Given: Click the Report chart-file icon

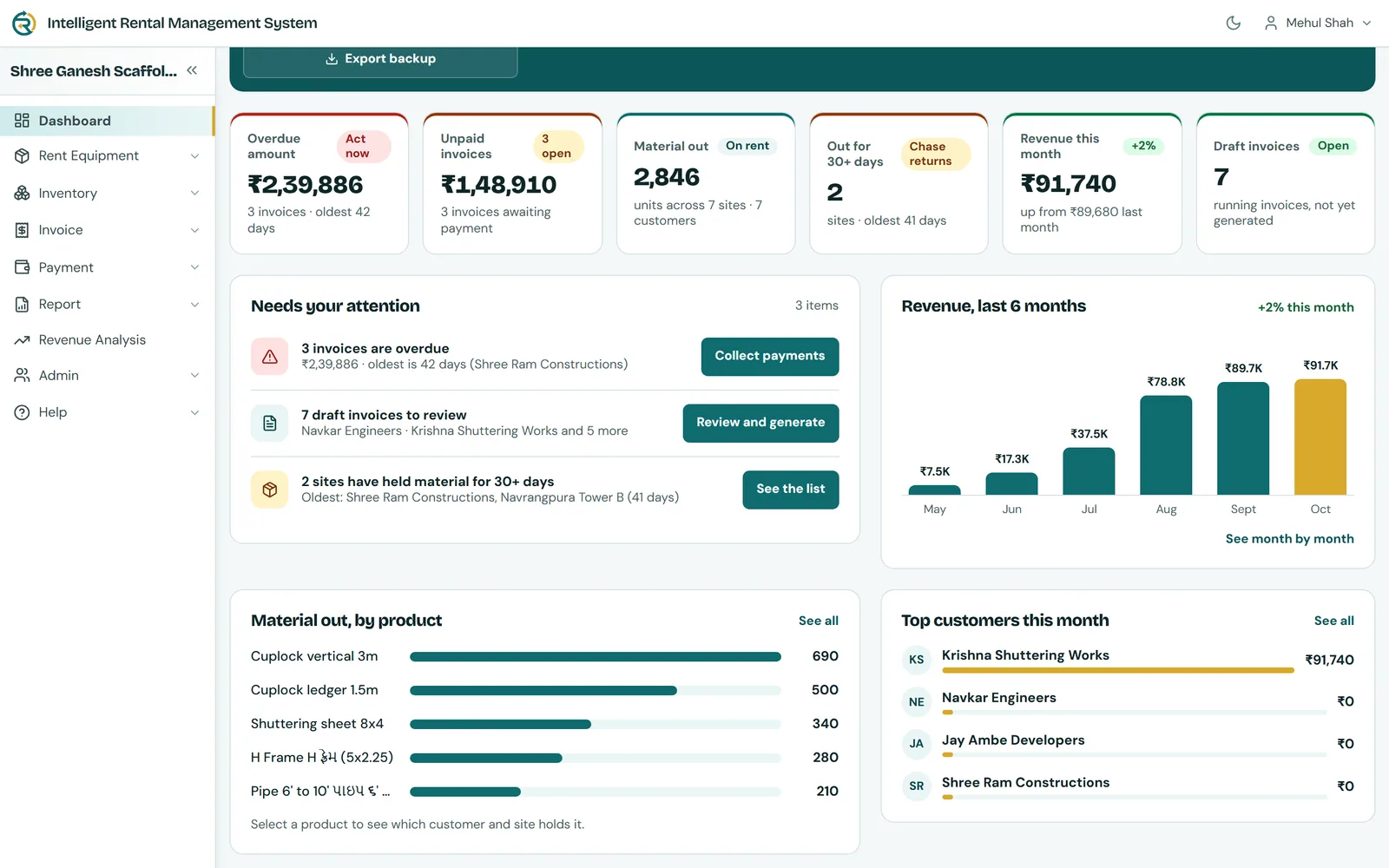Looking at the screenshot, I should pos(22,305).
